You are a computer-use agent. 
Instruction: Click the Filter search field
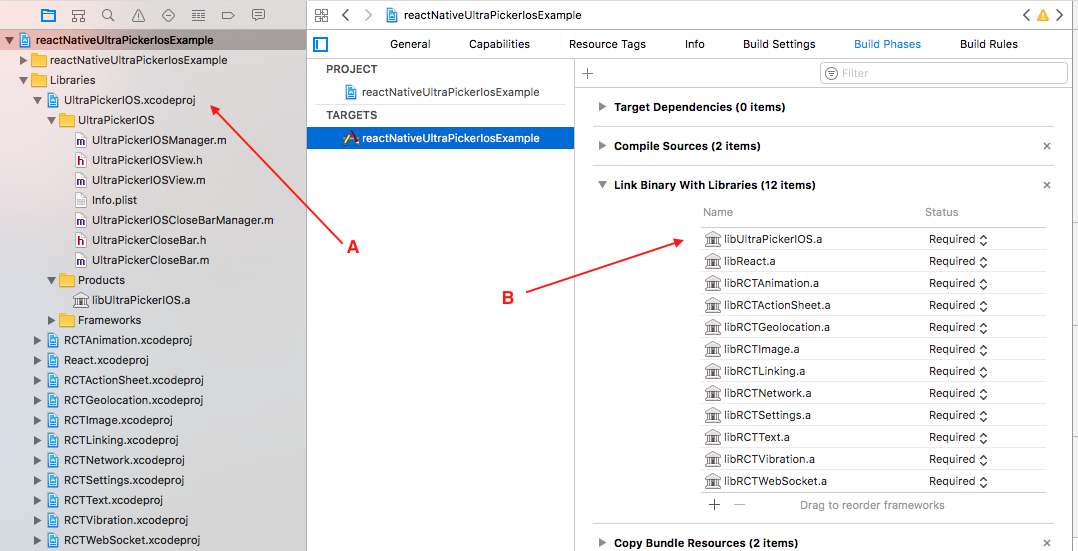click(x=943, y=73)
